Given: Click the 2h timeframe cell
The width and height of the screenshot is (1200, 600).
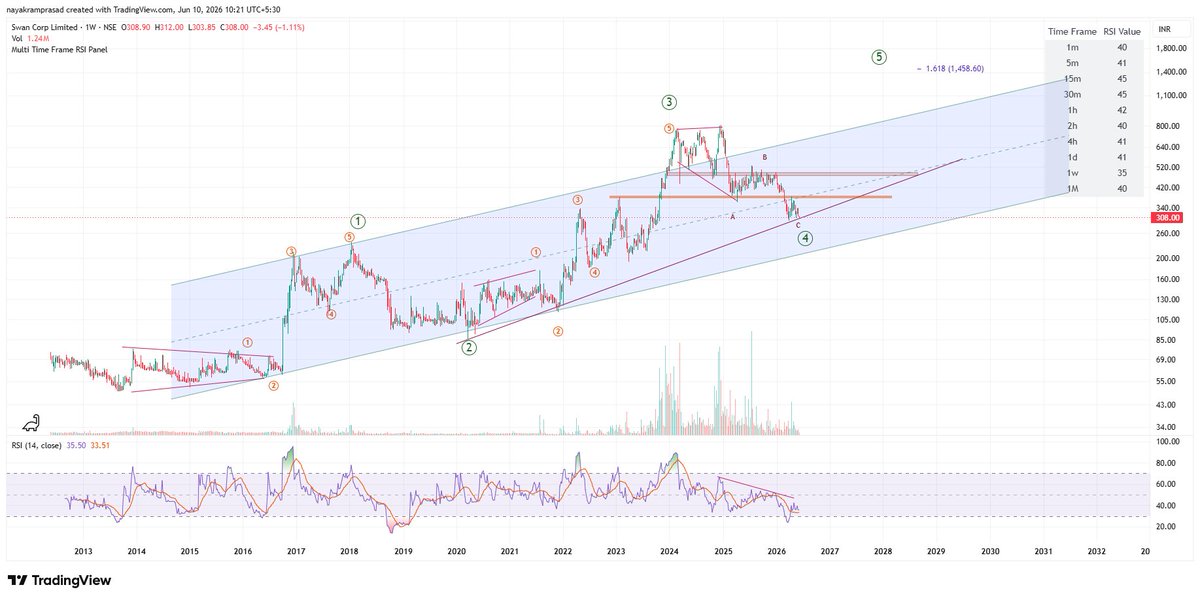Looking at the screenshot, I should 1071,126.
